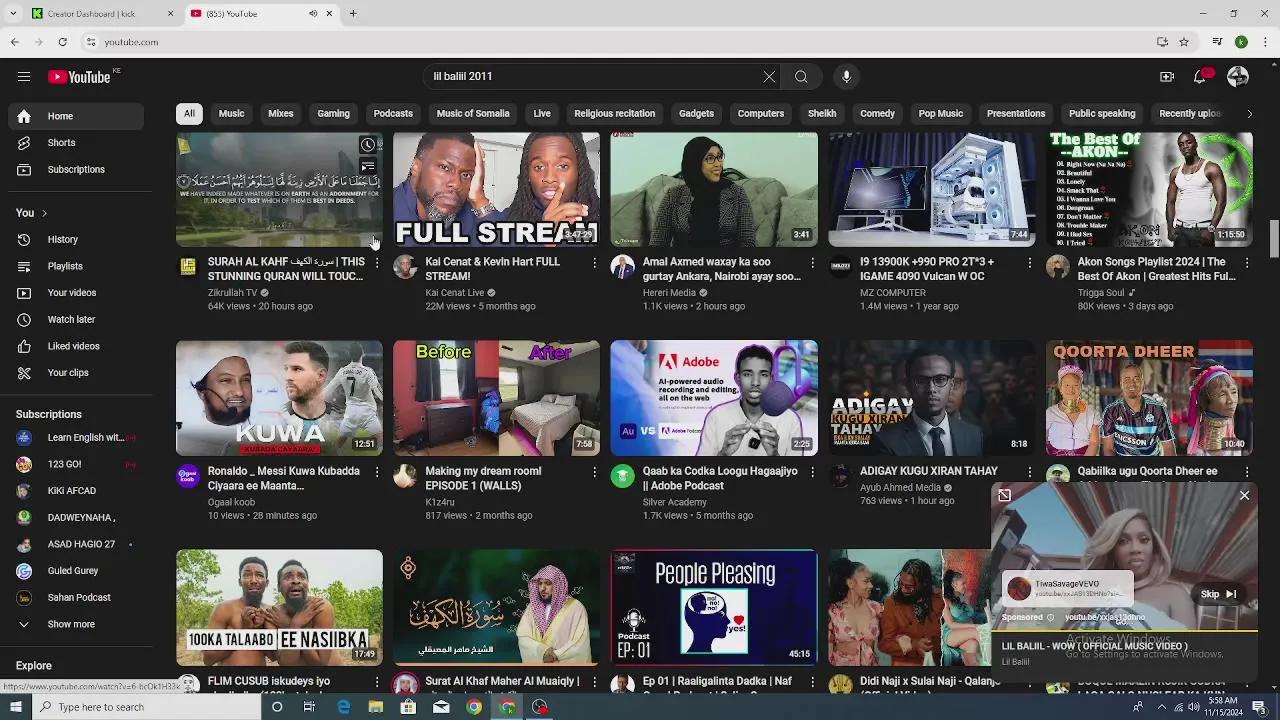The width and height of the screenshot is (1280, 720).
Task: Click the YouTube logo
Action: coord(79,77)
